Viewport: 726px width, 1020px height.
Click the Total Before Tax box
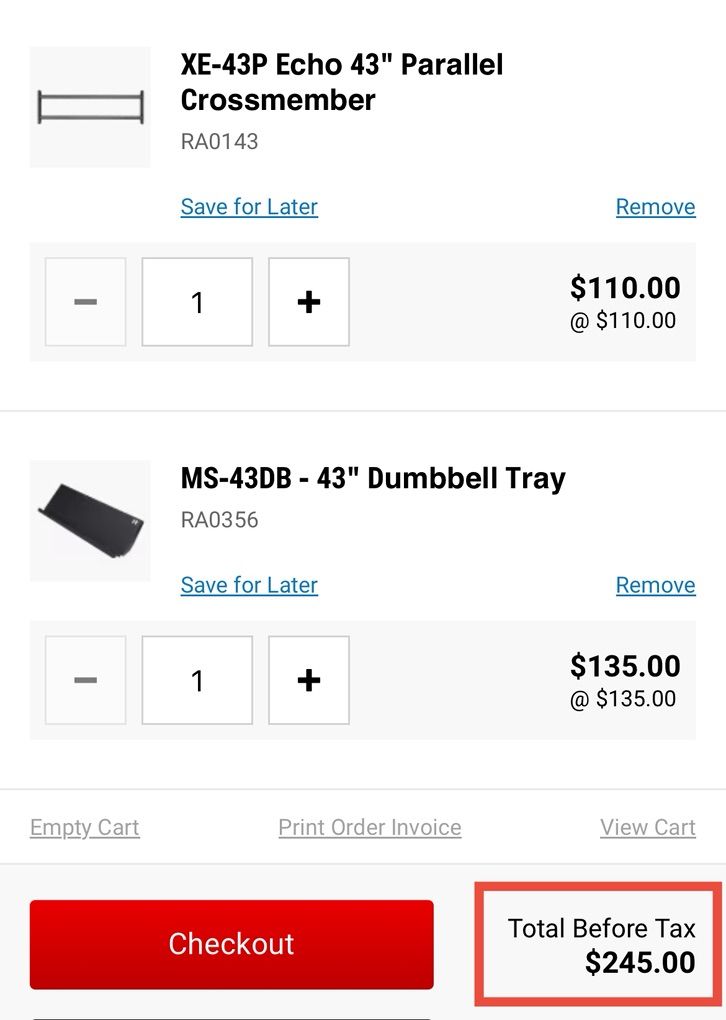[x=600, y=944]
